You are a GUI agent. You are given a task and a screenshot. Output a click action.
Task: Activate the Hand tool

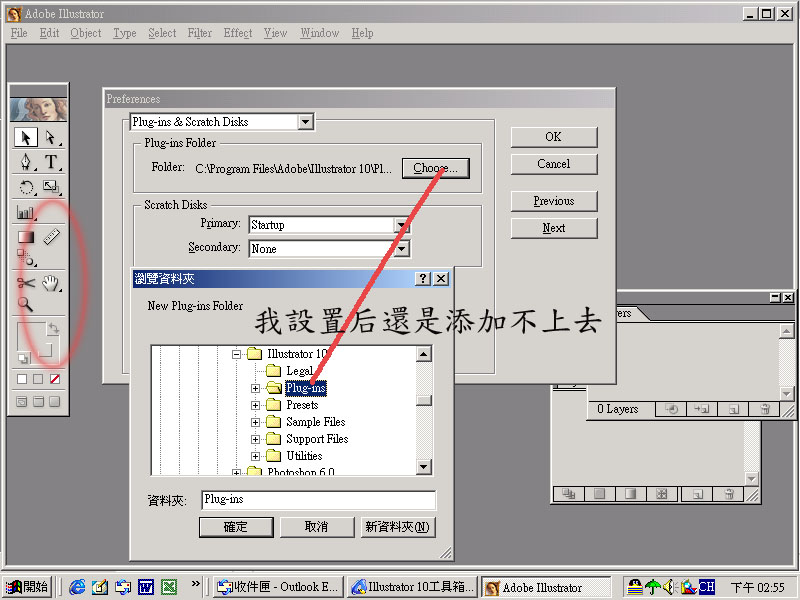coord(51,283)
